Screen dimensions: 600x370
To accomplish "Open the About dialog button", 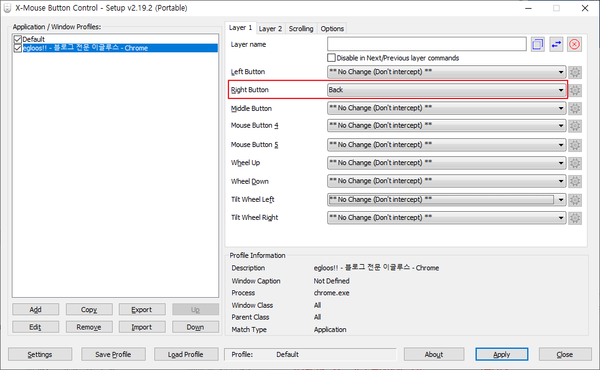I will click(434, 355).
